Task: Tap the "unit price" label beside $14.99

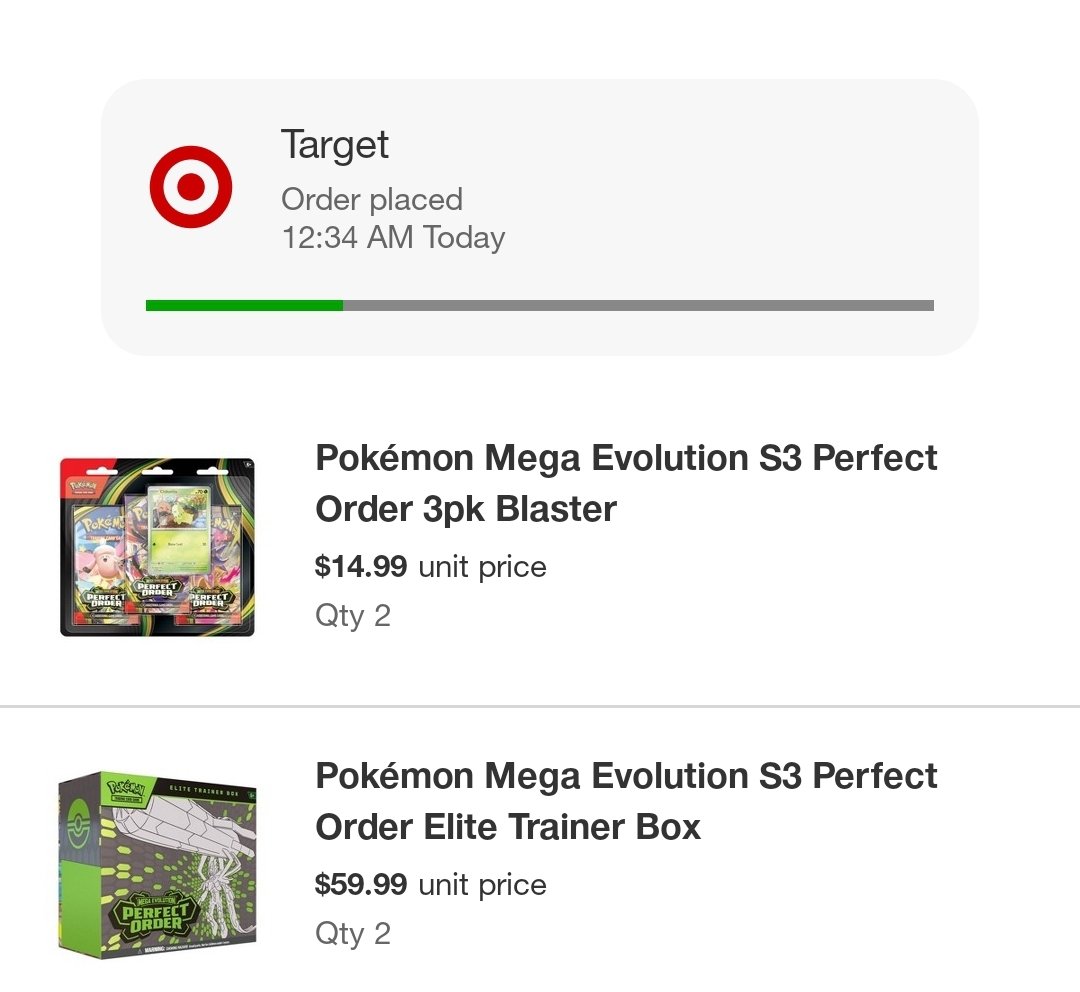Action: (482, 567)
